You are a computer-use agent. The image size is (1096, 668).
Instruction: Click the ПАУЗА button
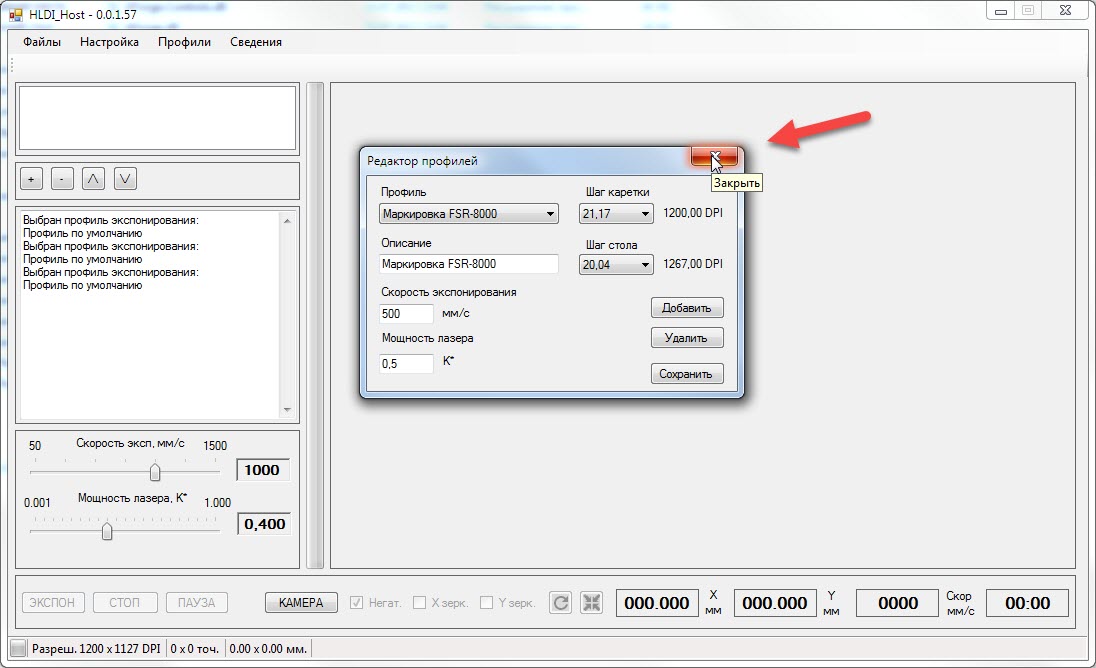[197, 602]
